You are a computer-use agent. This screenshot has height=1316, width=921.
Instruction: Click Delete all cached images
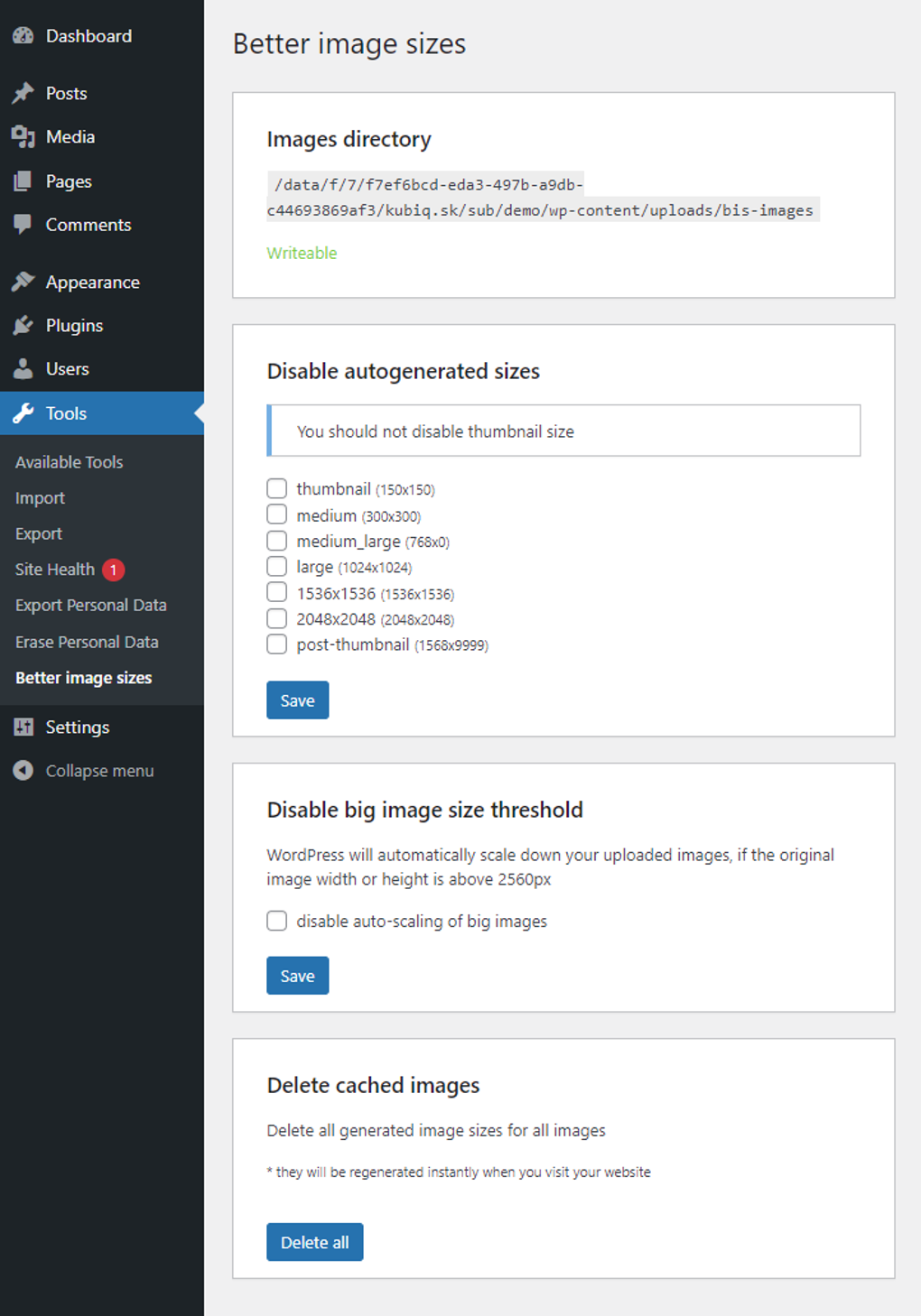[x=314, y=1242]
